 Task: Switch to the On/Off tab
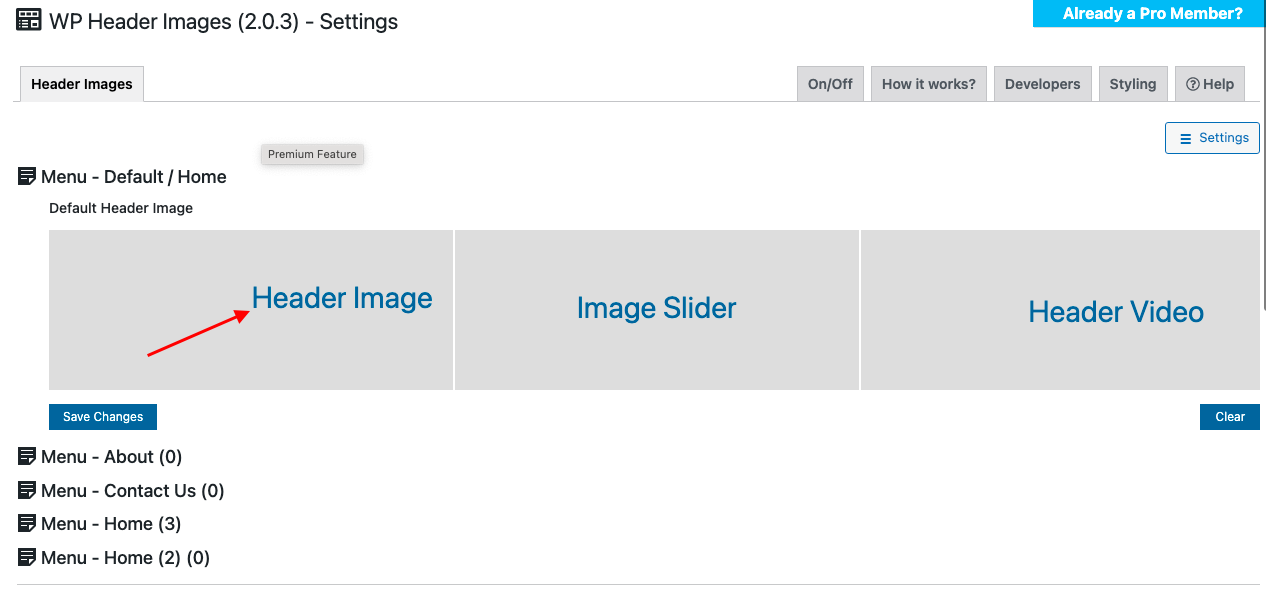830,83
